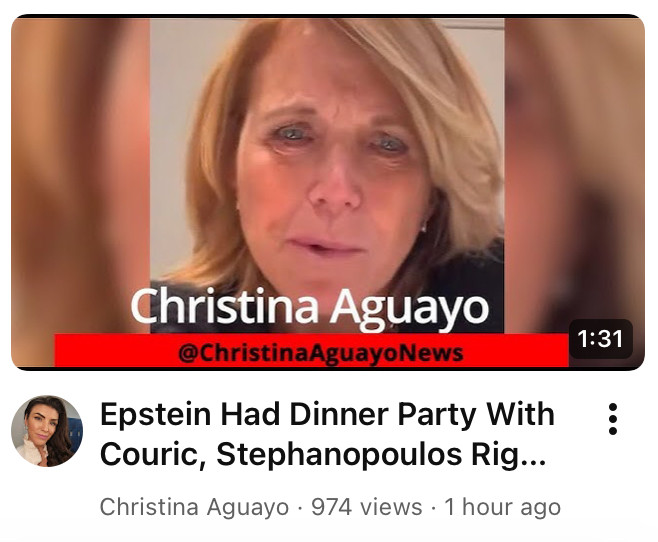Open Christina Aguayo's channel avatar
This screenshot has height=542, width=658.
tap(47, 431)
